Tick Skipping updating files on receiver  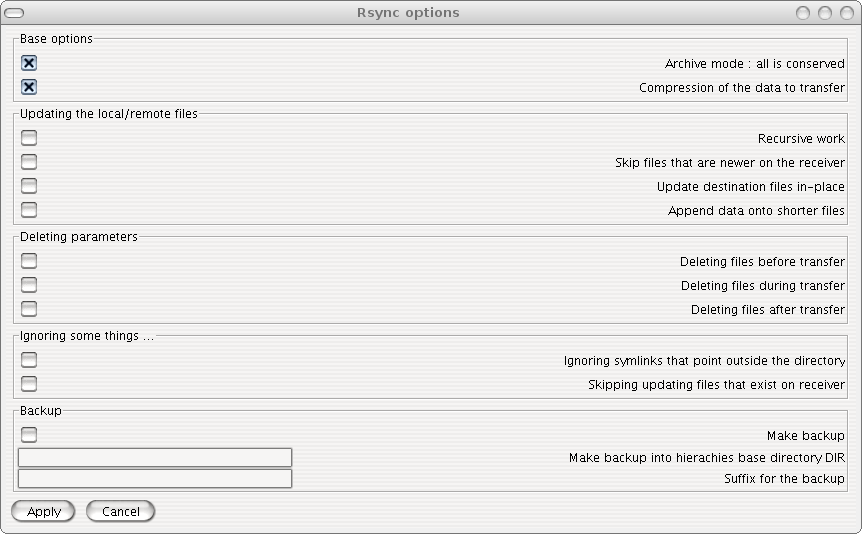point(29,384)
